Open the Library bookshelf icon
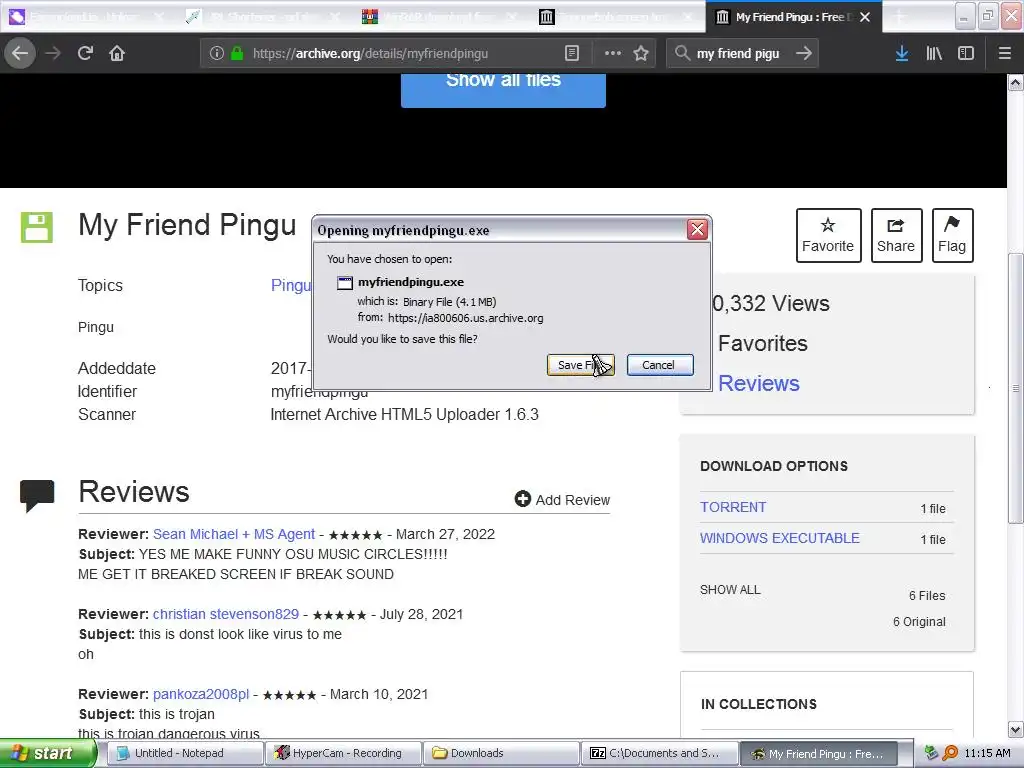Image resolution: width=1024 pixels, height=768 pixels. tap(934, 54)
